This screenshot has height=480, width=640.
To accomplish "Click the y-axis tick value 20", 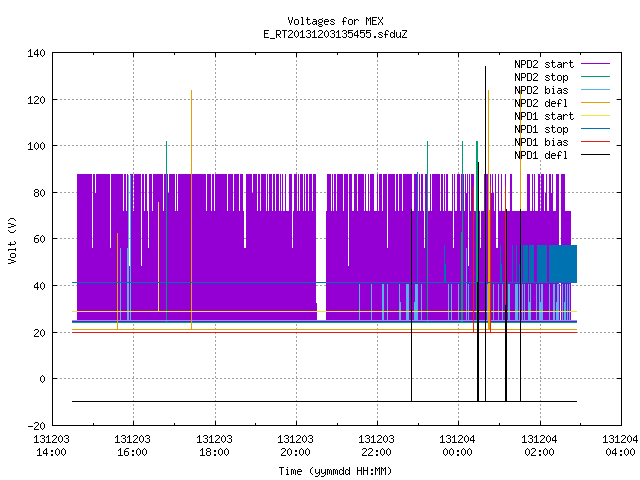I will (40, 333).
